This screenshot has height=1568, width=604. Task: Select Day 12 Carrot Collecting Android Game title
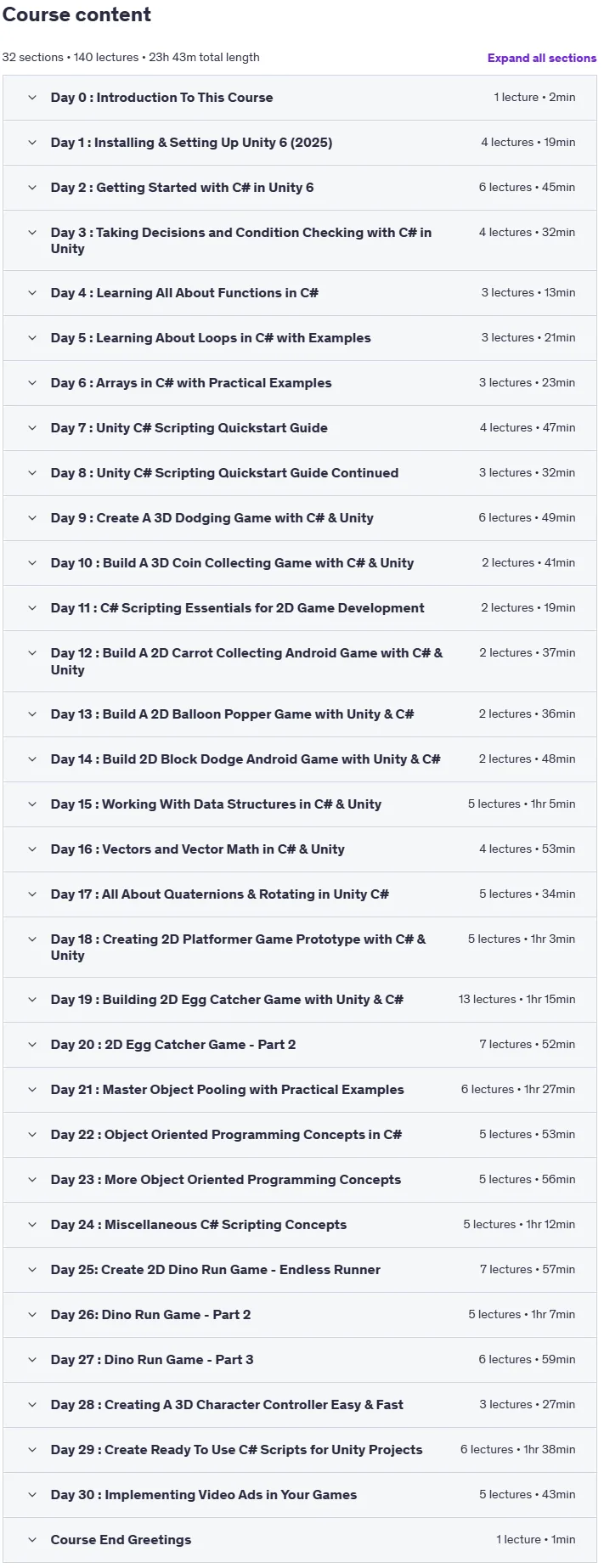point(246,662)
